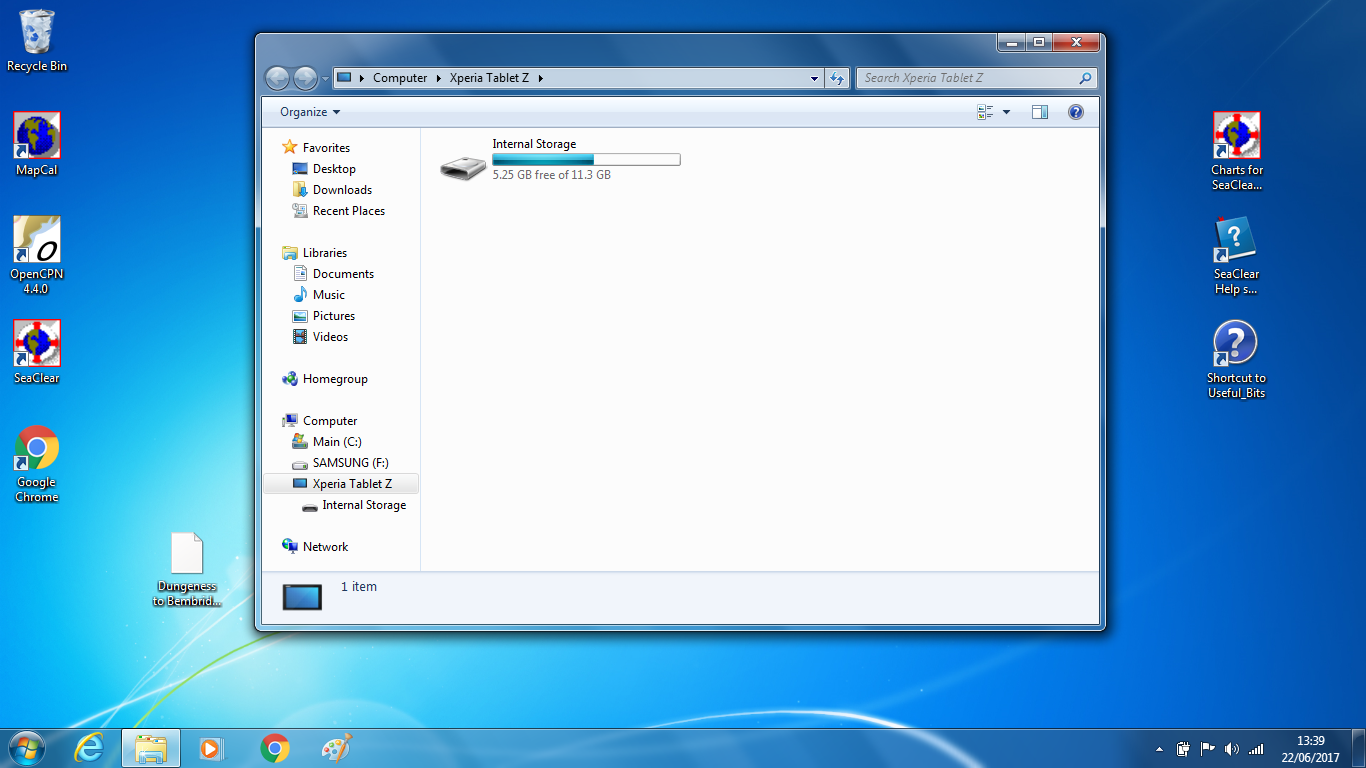Image resolution: width=1366 pixels, height=768 pixels.
Task: Open the explorer Help question mark icon
Action: pyautogui.click(x=1076, y=112)
